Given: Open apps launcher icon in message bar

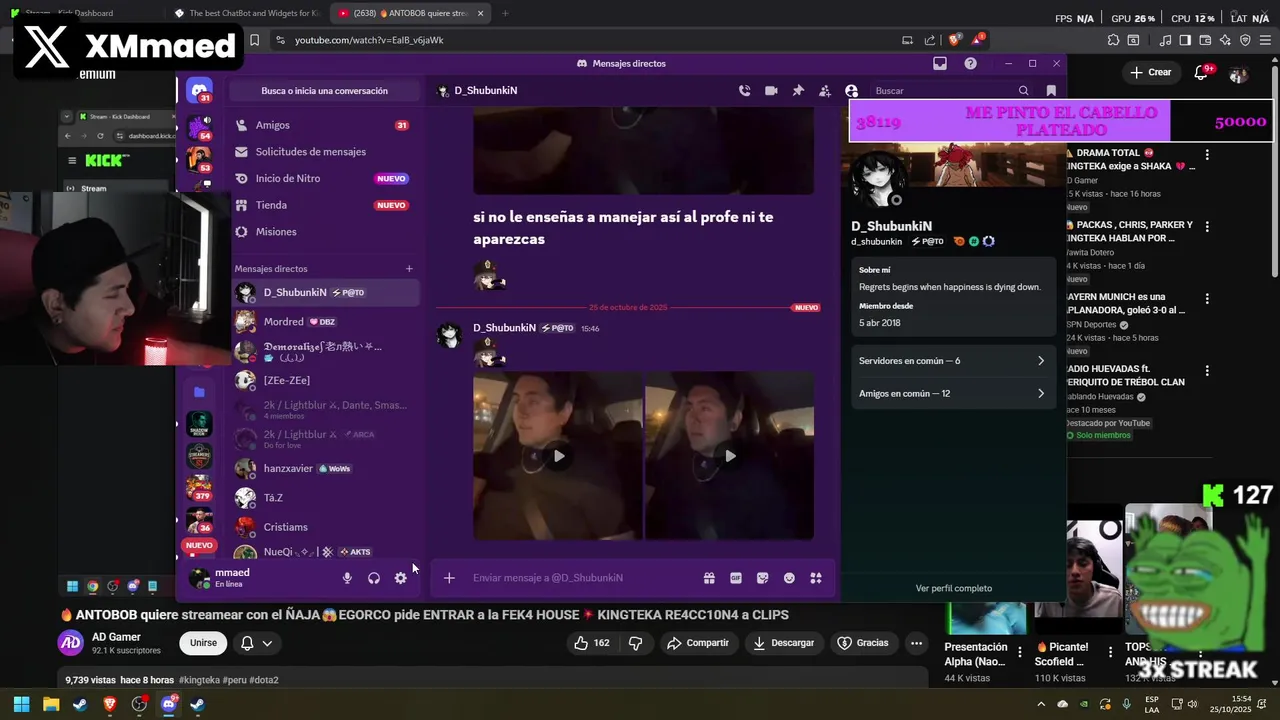Looking at the screenshot, I should coord(816,578).
